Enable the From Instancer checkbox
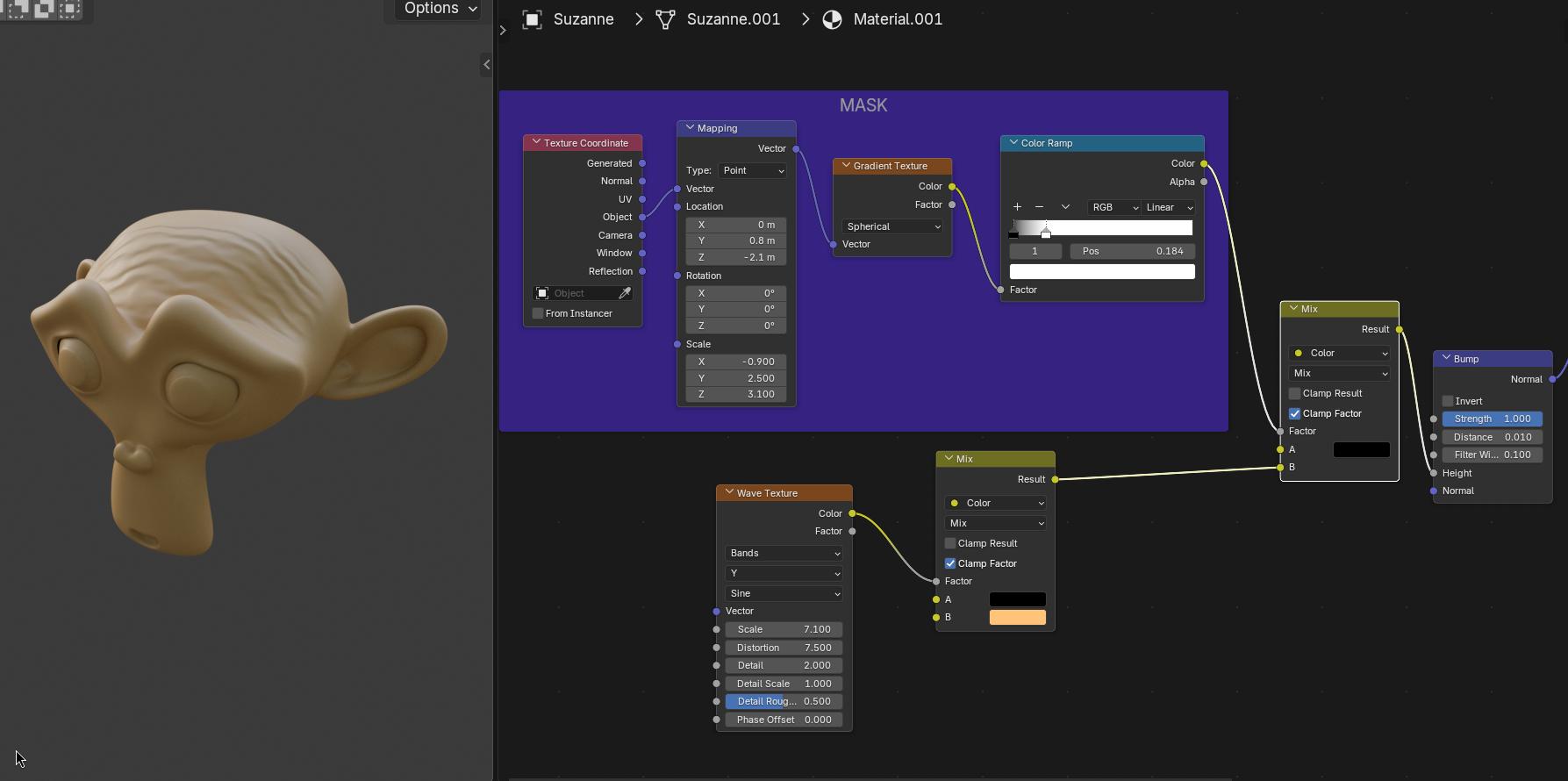 click(538, 313)
